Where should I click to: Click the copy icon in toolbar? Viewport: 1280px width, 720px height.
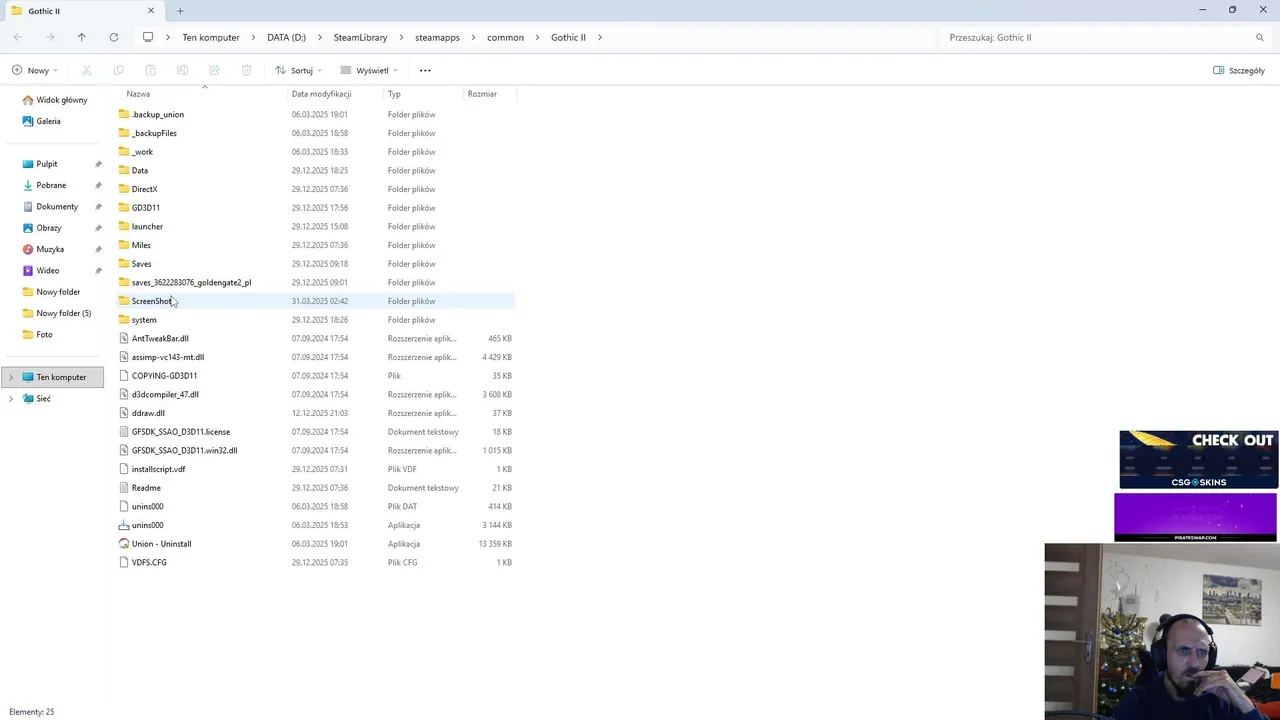tap(118, 70)
